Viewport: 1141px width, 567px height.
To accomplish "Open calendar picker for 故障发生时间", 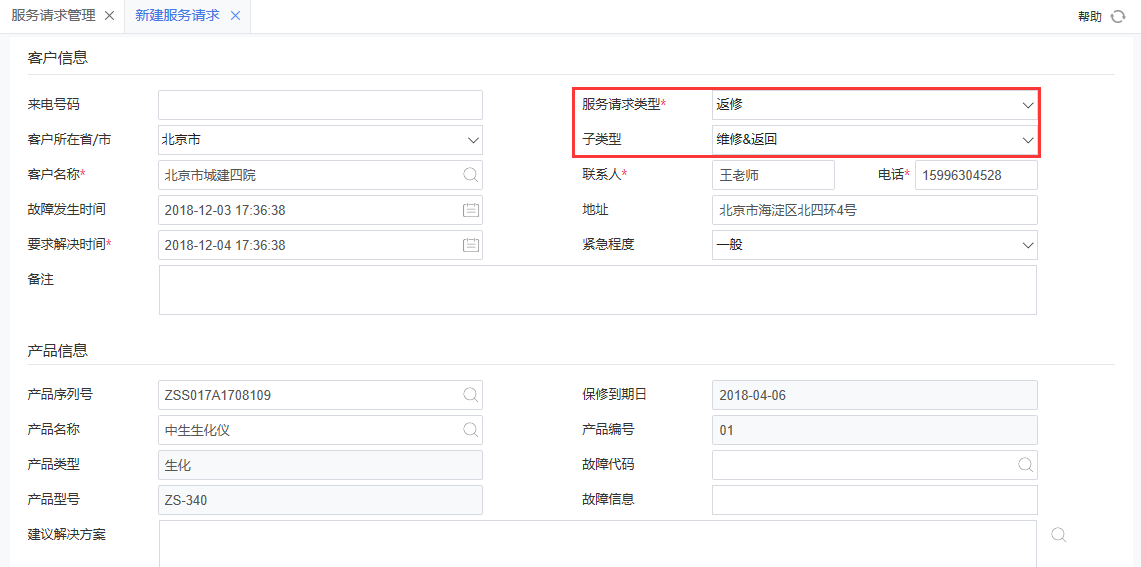I will (x=470, y=210).
